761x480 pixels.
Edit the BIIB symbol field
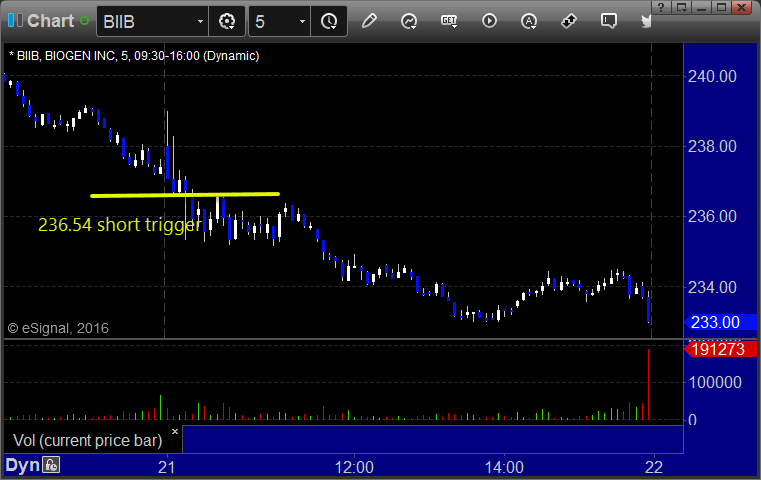tap(146, 21)
